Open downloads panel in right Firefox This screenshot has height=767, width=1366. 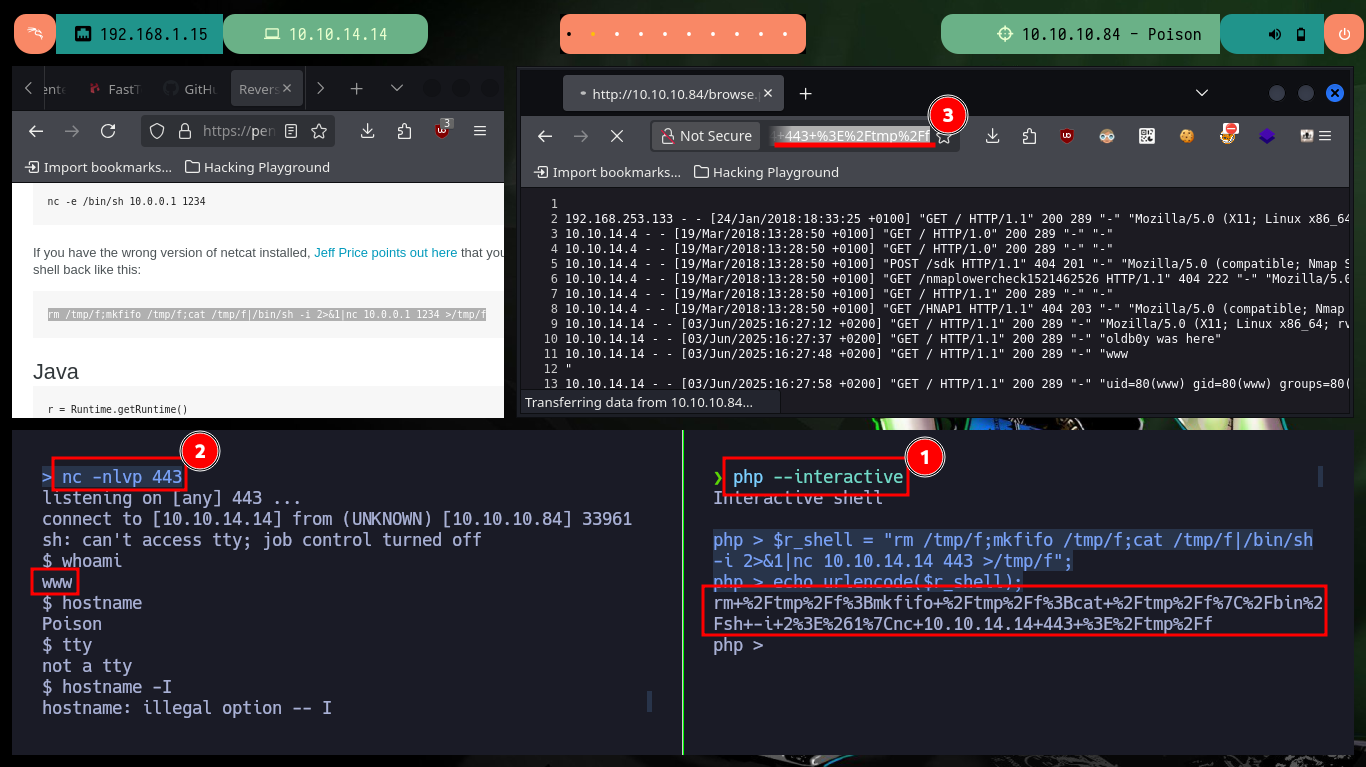(x=992, y=136)
